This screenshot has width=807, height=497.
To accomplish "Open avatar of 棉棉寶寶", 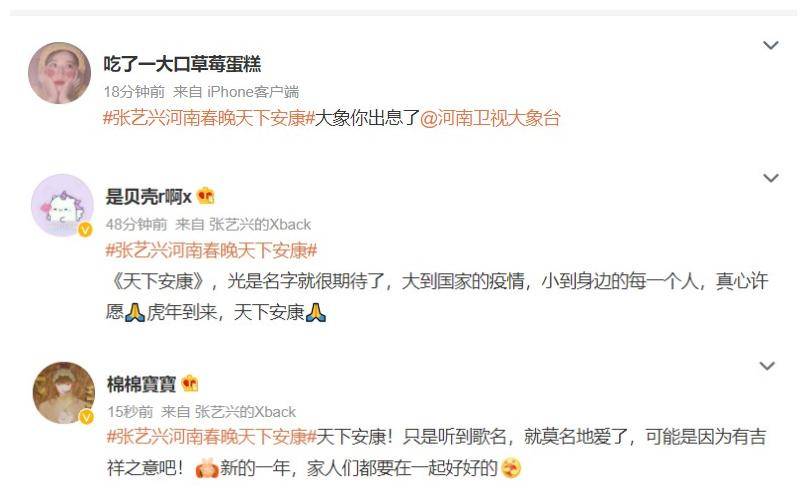I will click(64, 393).
